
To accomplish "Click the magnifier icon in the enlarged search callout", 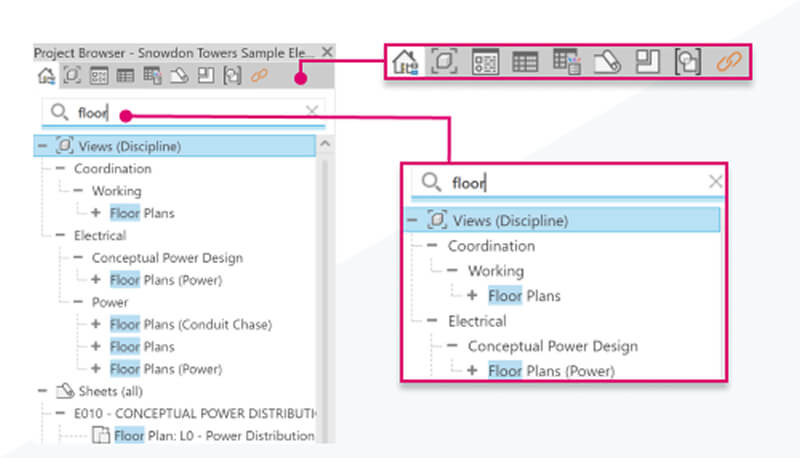I will point(431,182).
